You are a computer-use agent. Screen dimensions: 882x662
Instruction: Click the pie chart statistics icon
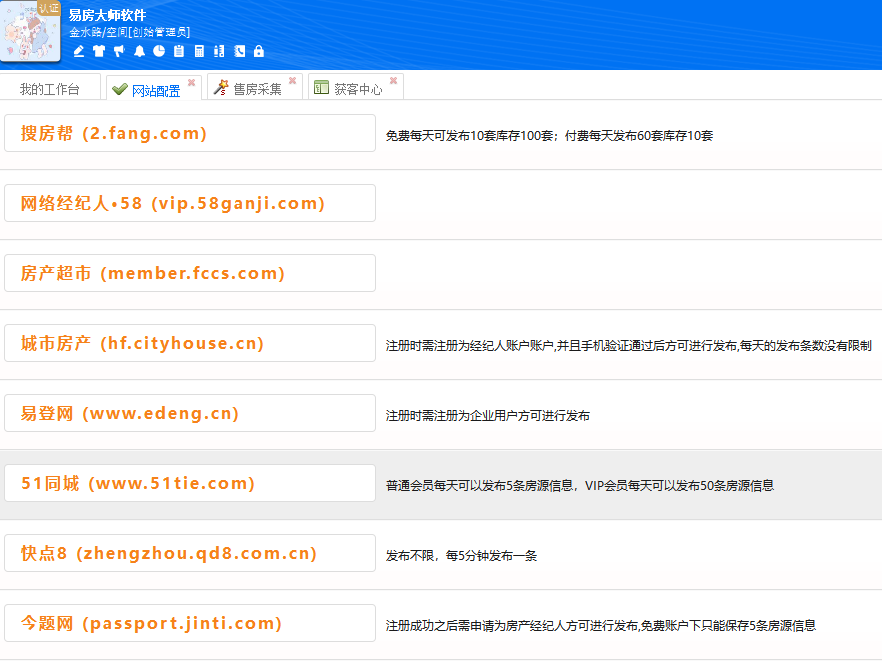159,51
